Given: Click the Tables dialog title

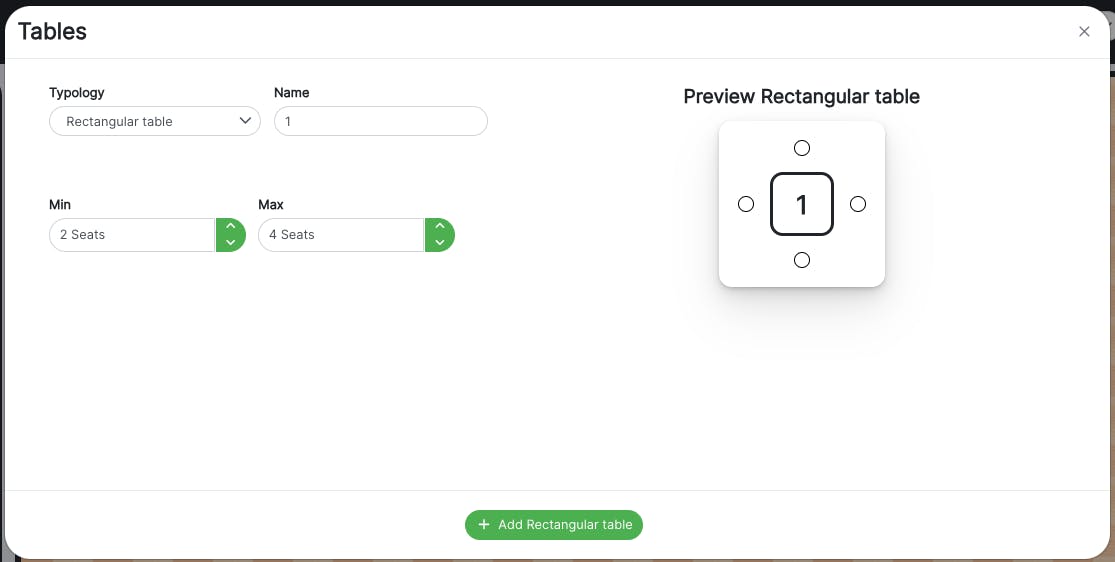Looking at the screenshot, I should click(53, 32).
